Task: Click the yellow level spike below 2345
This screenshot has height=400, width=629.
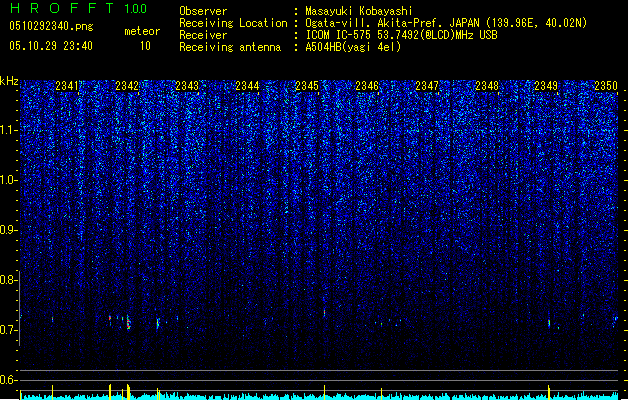Action: [324, 392]
